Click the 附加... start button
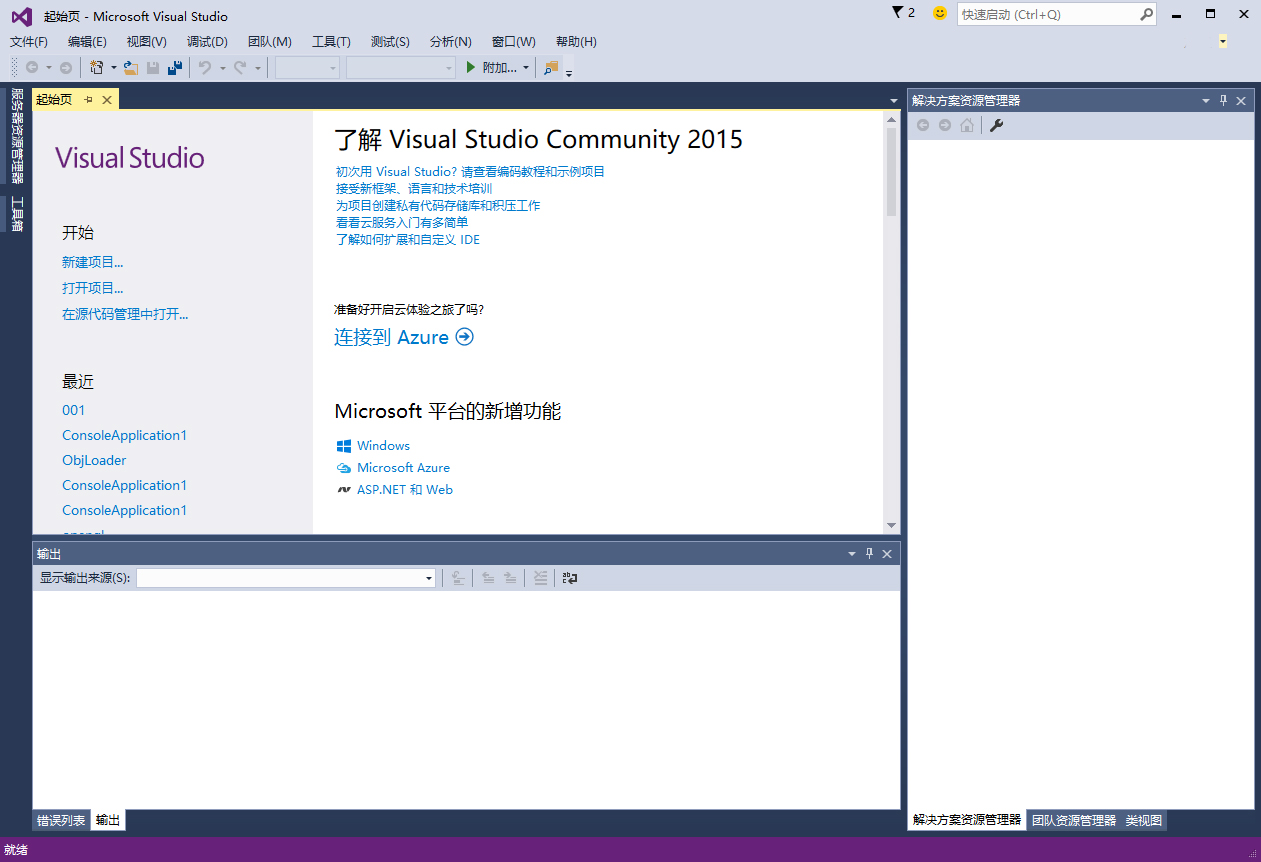1261x862 pixels. click(491, 67)
